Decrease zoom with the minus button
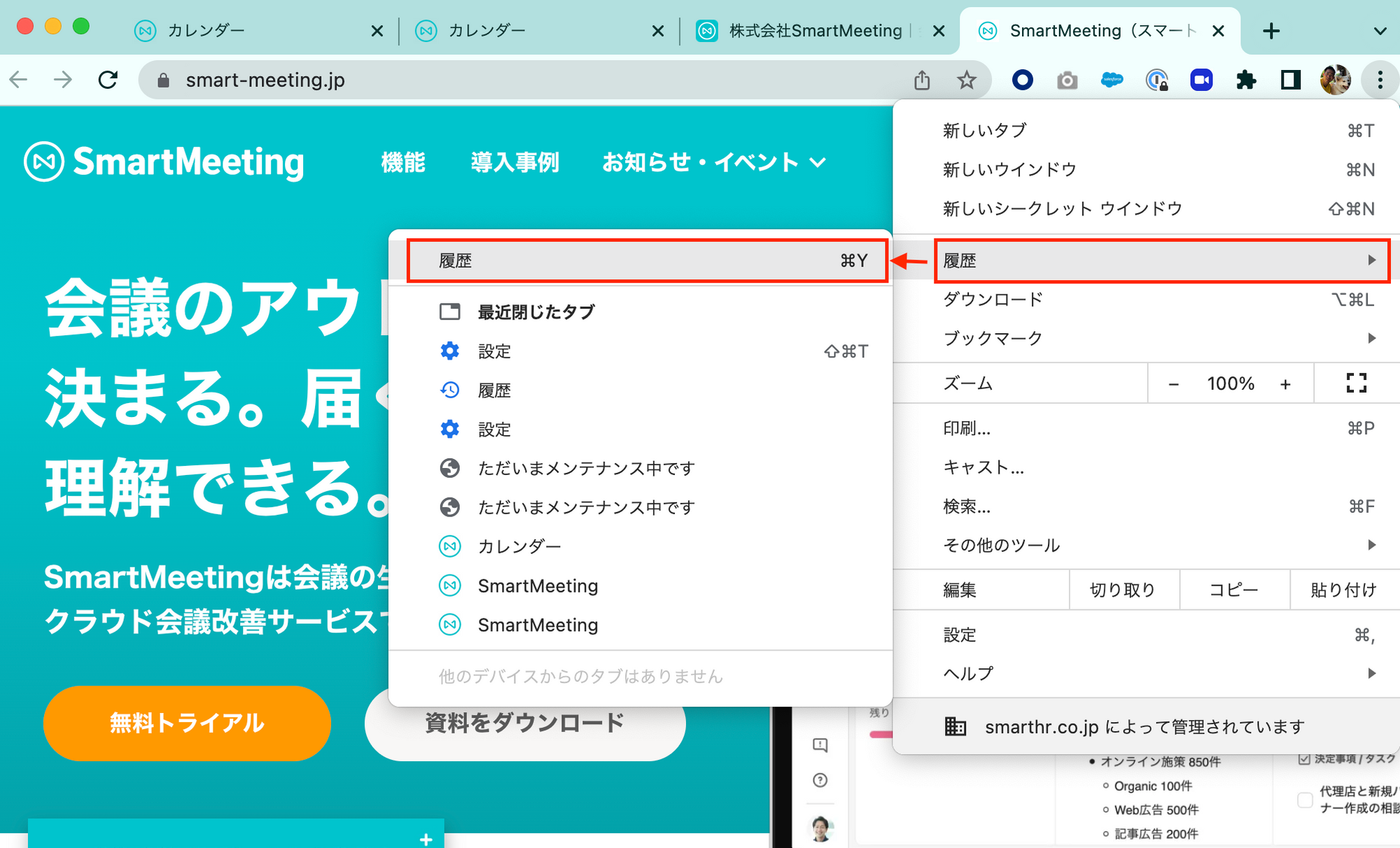This screenshot has width=1400, height=848. click(1174, 384)
